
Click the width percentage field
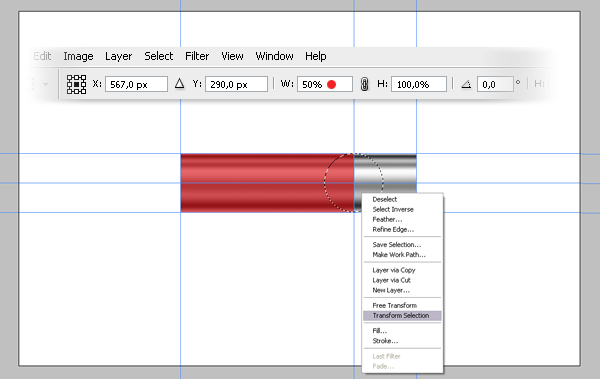pyautogui.click(x=324, y=84)
